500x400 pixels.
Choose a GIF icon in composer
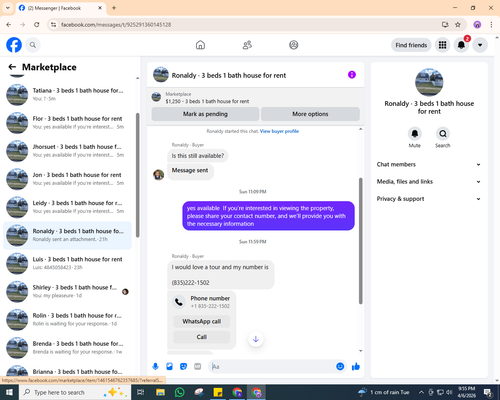(x=198, y=367)
